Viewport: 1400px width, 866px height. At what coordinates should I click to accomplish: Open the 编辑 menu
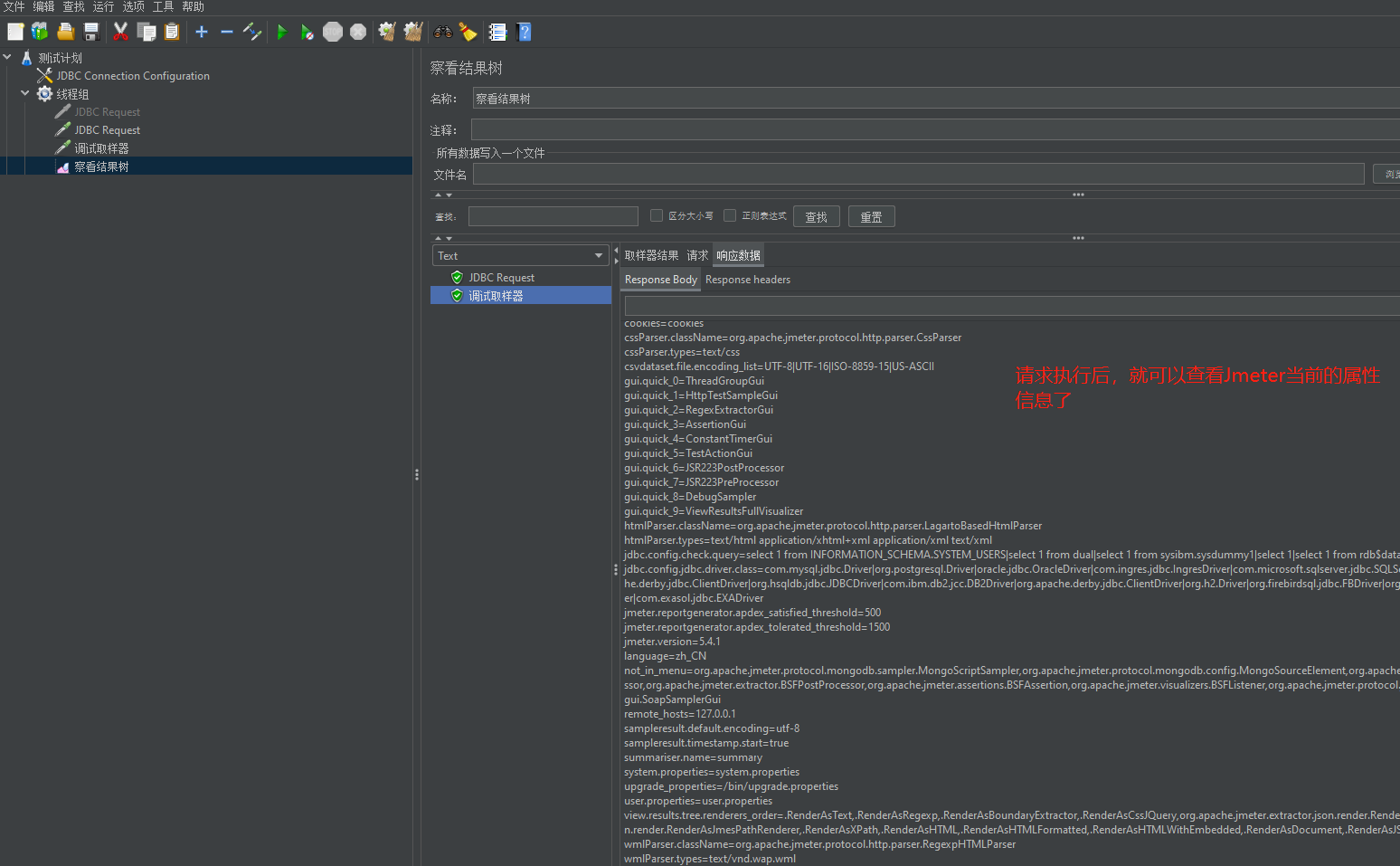(x=43, y=6)
